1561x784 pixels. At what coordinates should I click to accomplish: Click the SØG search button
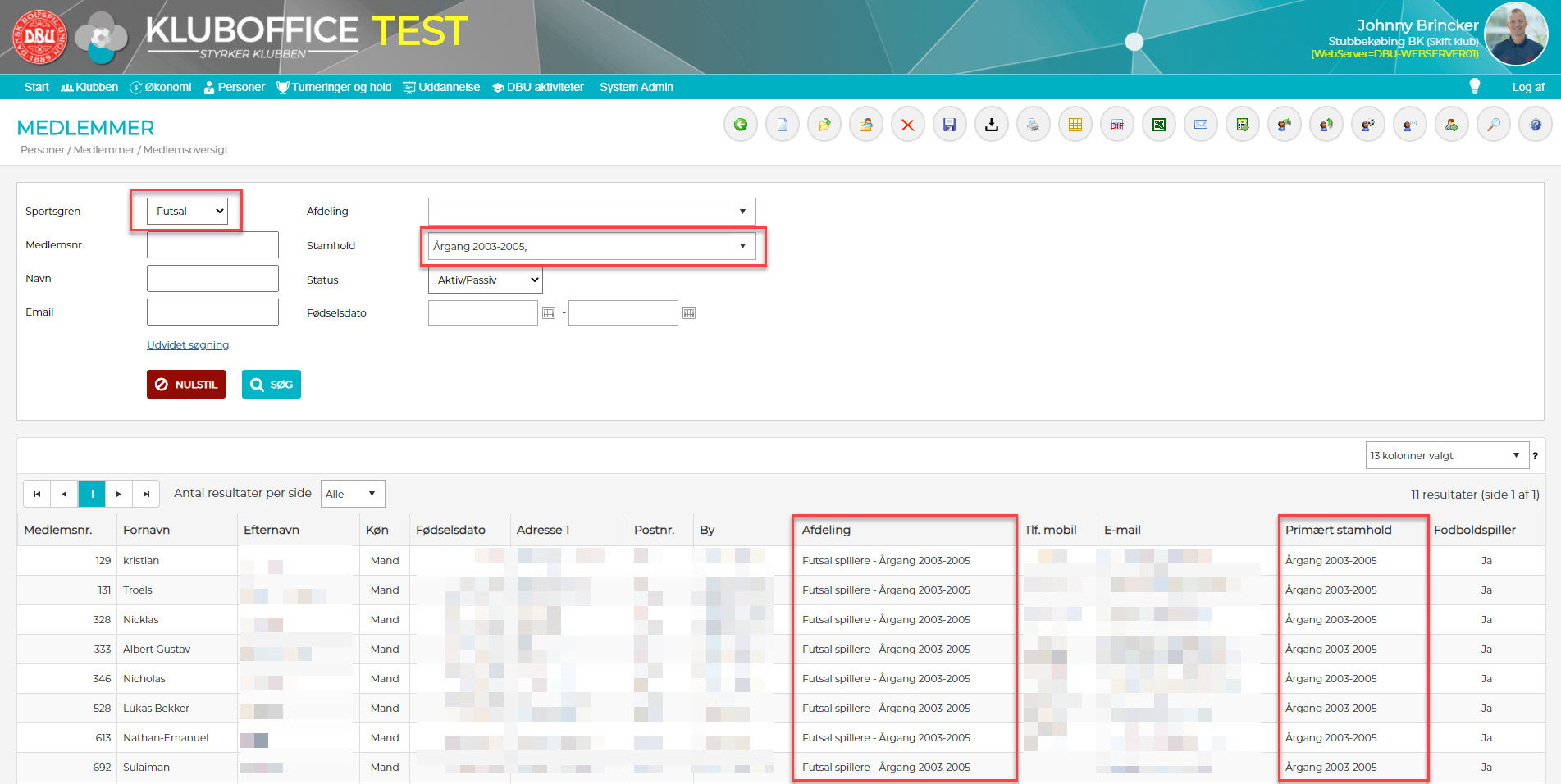pyautogui.click(x=272, y=384)
